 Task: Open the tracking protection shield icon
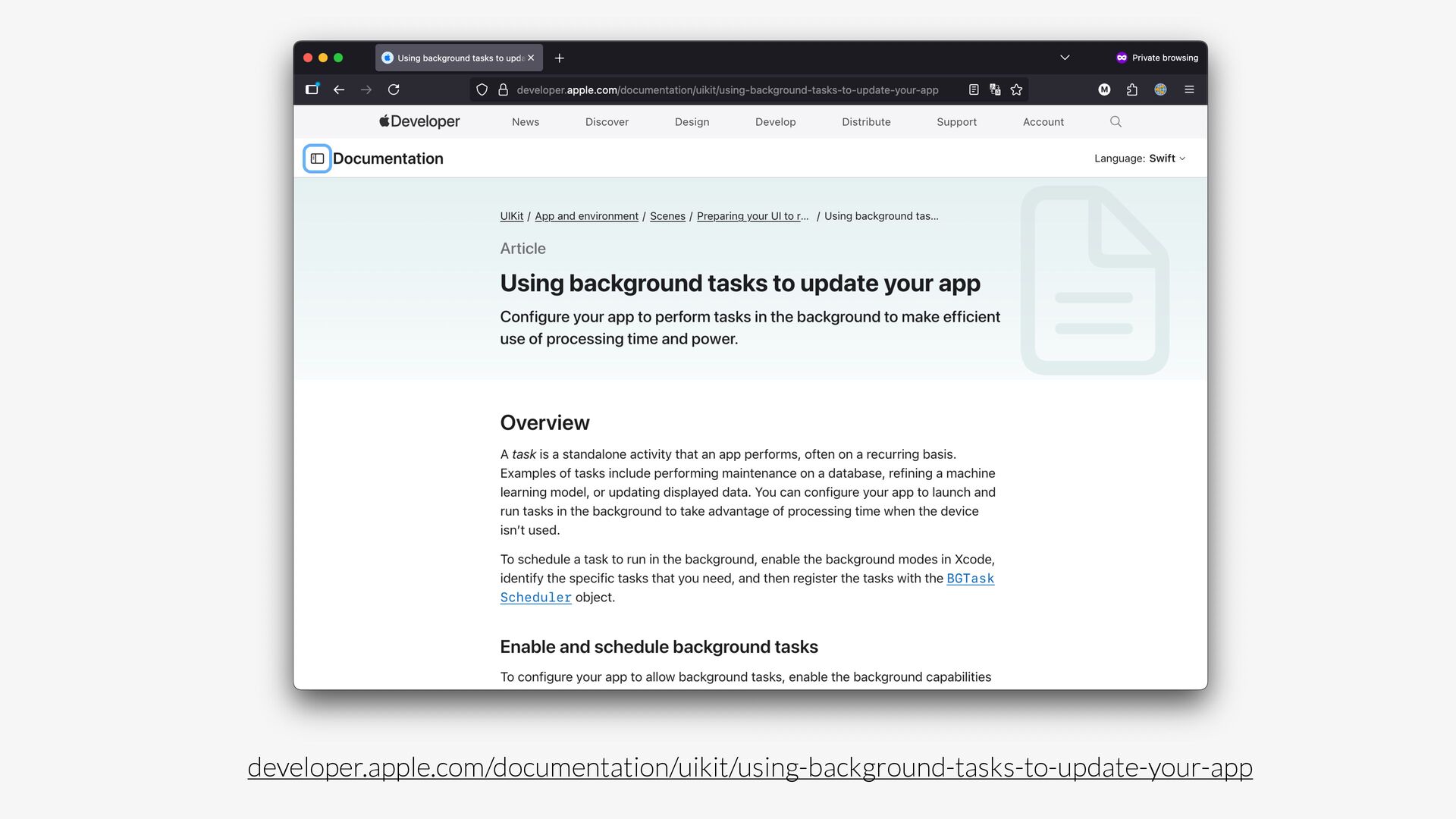[482, 89]
